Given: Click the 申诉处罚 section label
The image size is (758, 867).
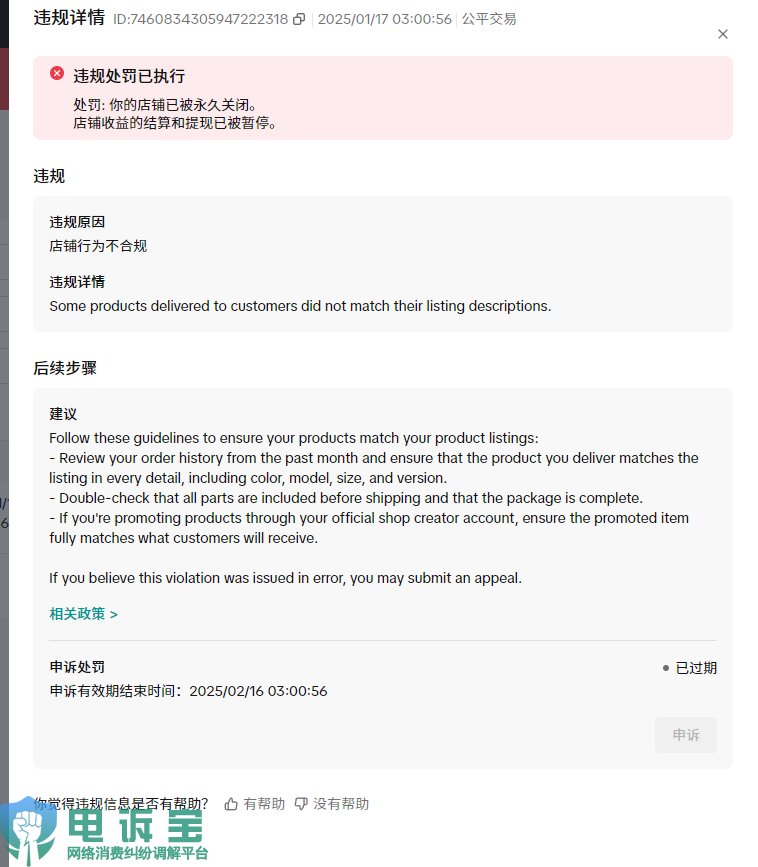Looking at the screenshot, I should [77, 667].
